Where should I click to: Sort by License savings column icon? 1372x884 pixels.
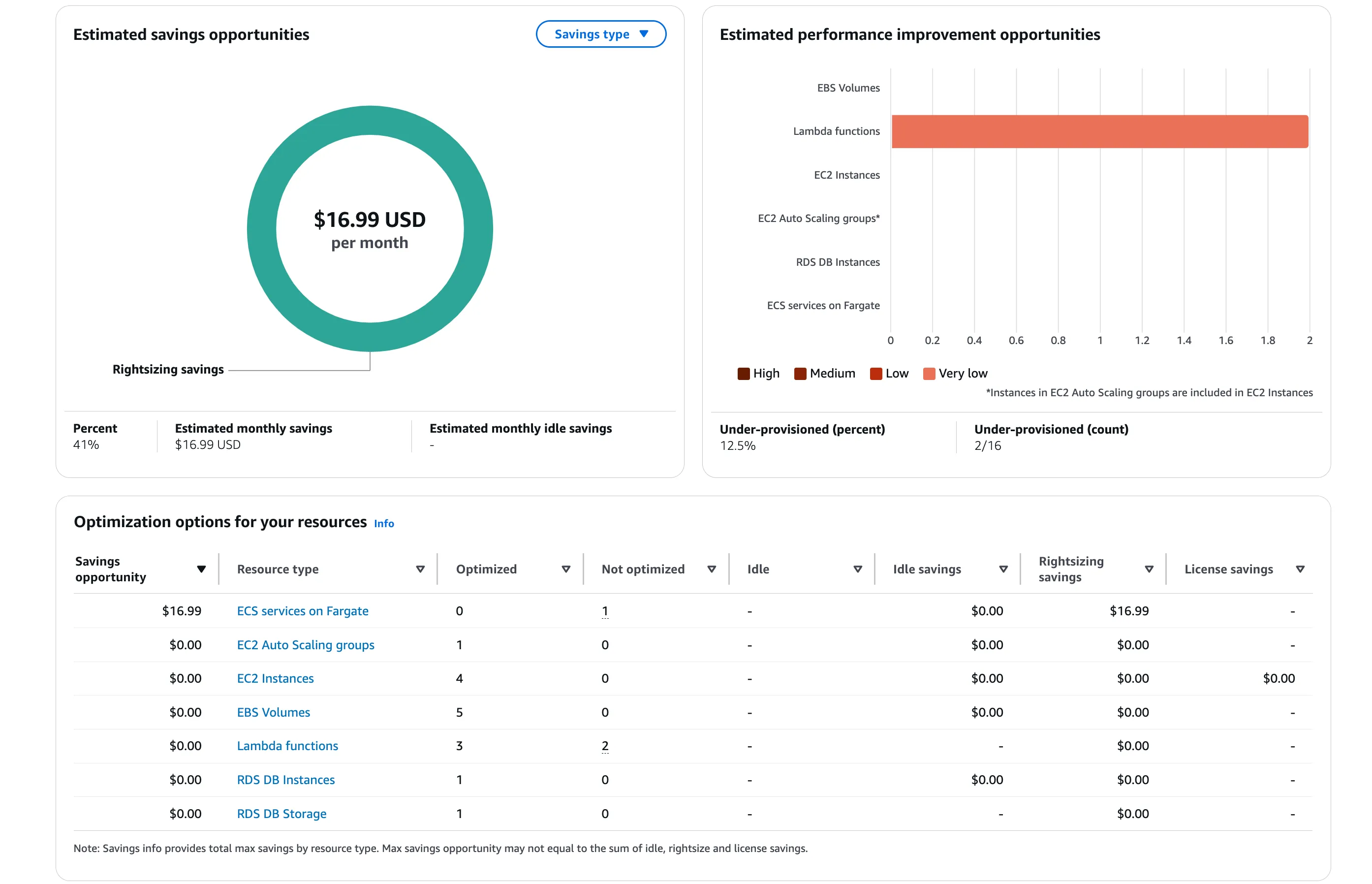click(1300, 569)
